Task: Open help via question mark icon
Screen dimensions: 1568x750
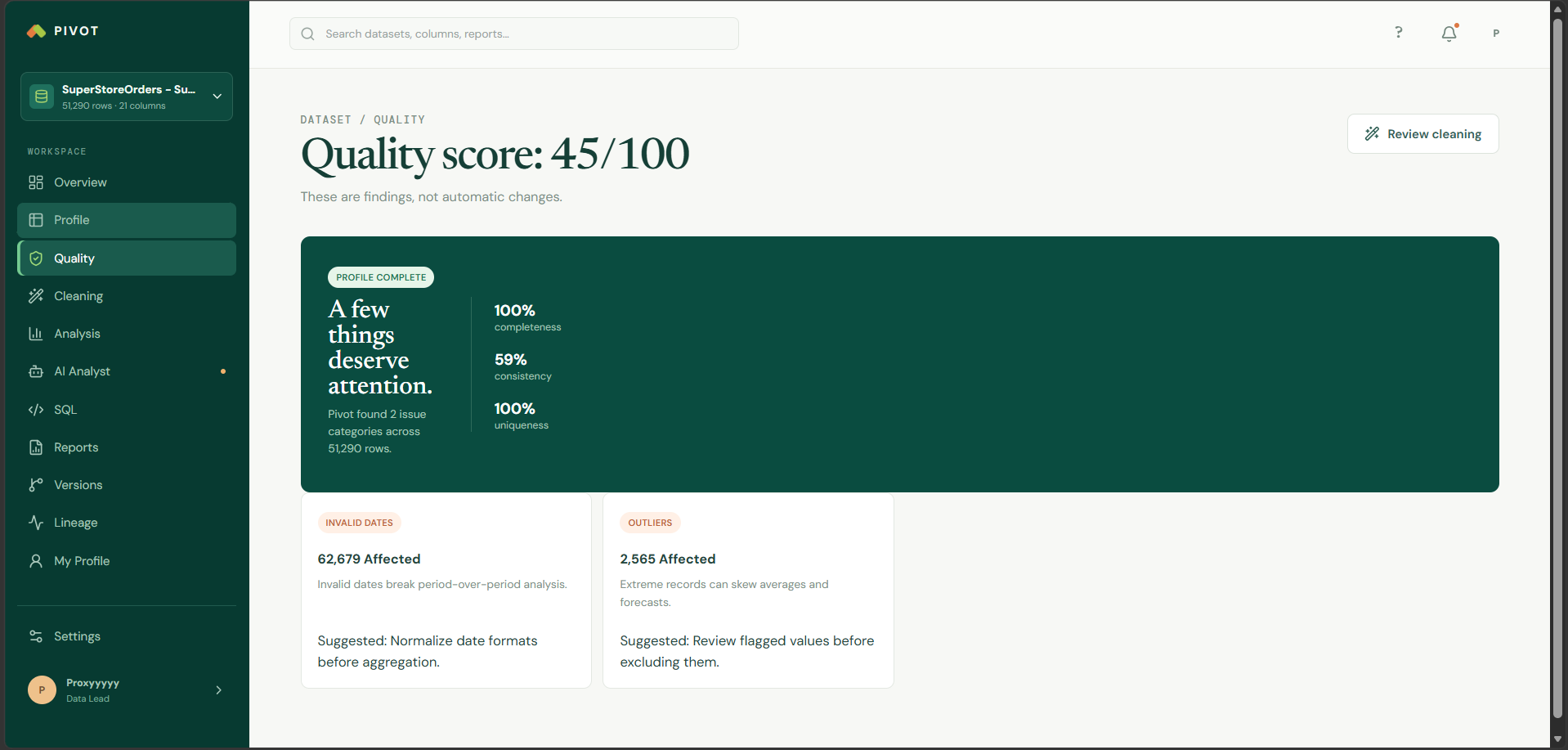Action: [1399, 33]
